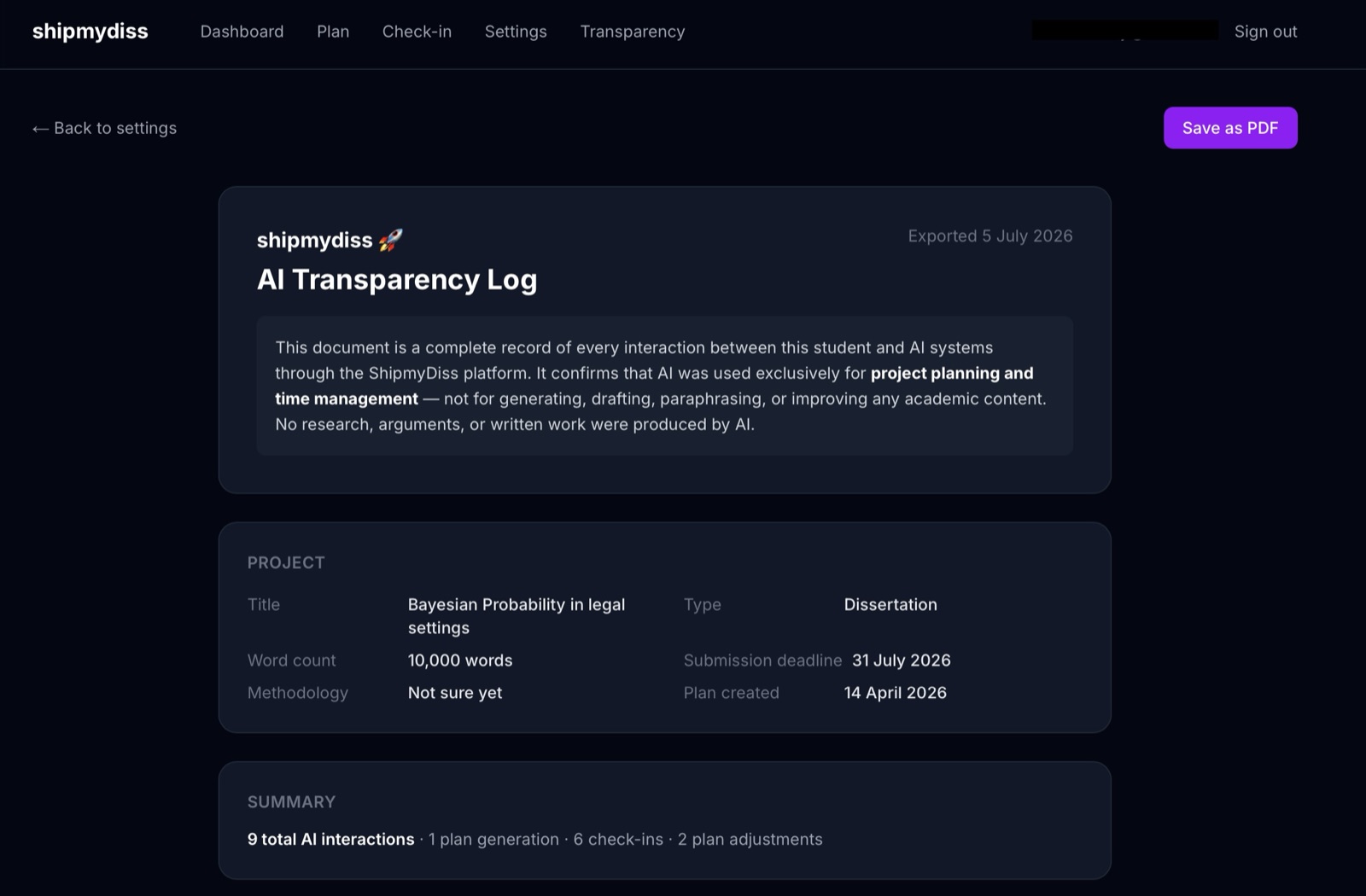Image resolution: width=1366 pixels, height=896 pixels.
Task: Click the Exported 5 July 2026 date
Action: pos(990,236)
